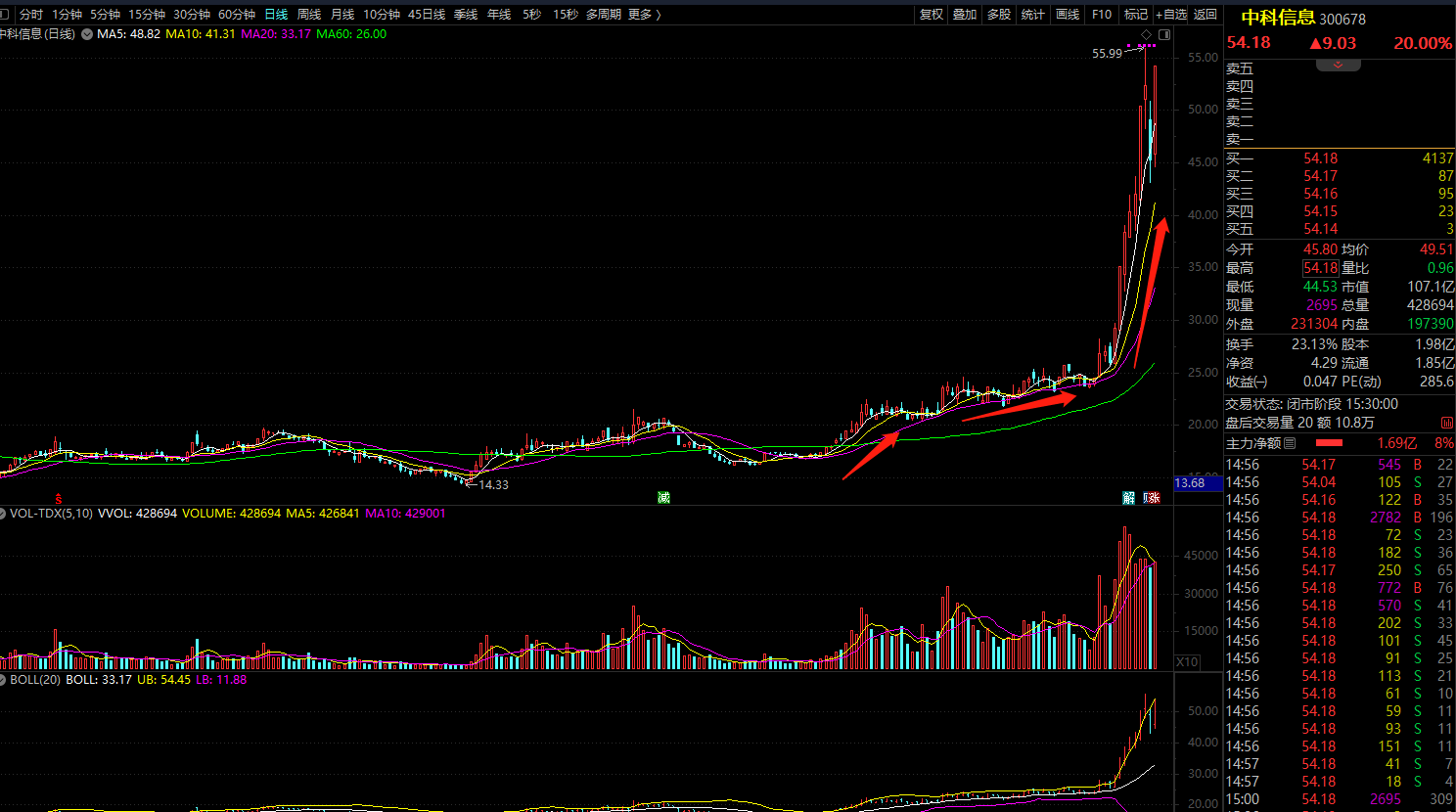Select the 15秒 period tab

566,14
